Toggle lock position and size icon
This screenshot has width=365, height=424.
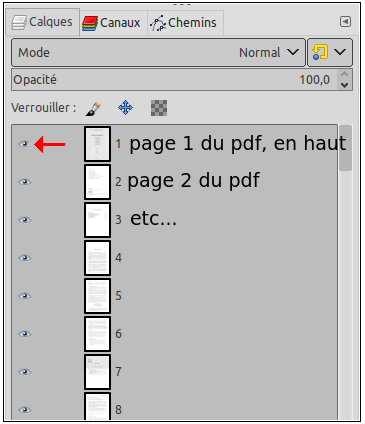pos(126,108)
